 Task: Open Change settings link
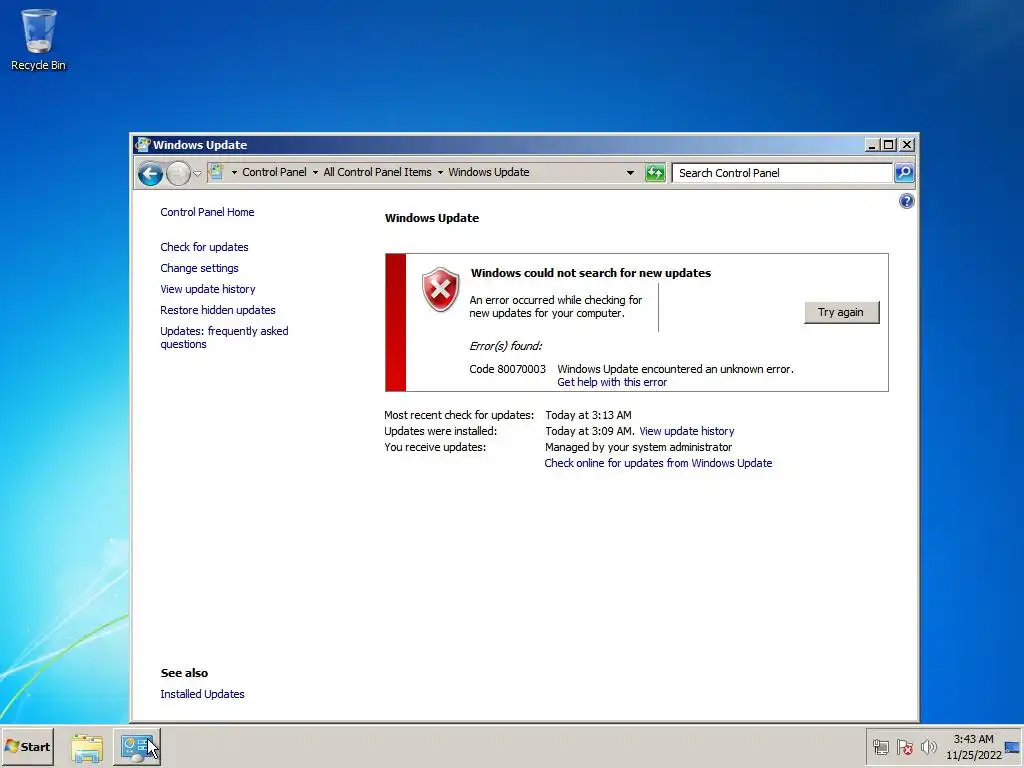coord(199,268)
